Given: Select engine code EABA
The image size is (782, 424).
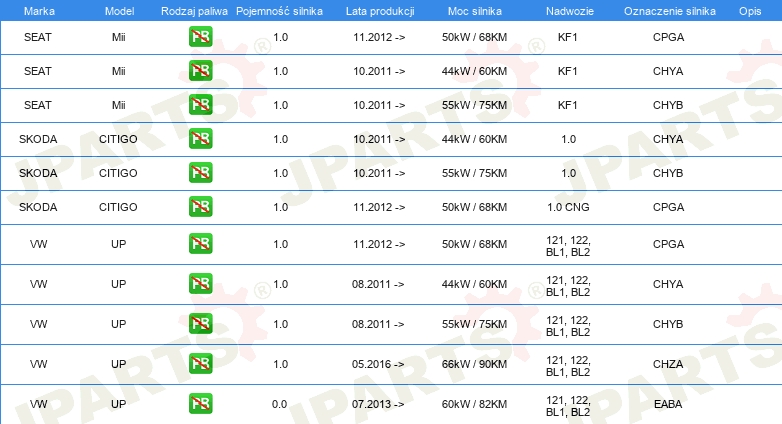Looking at the screenshot, I should pyautogui.click(x=668, y=404).
